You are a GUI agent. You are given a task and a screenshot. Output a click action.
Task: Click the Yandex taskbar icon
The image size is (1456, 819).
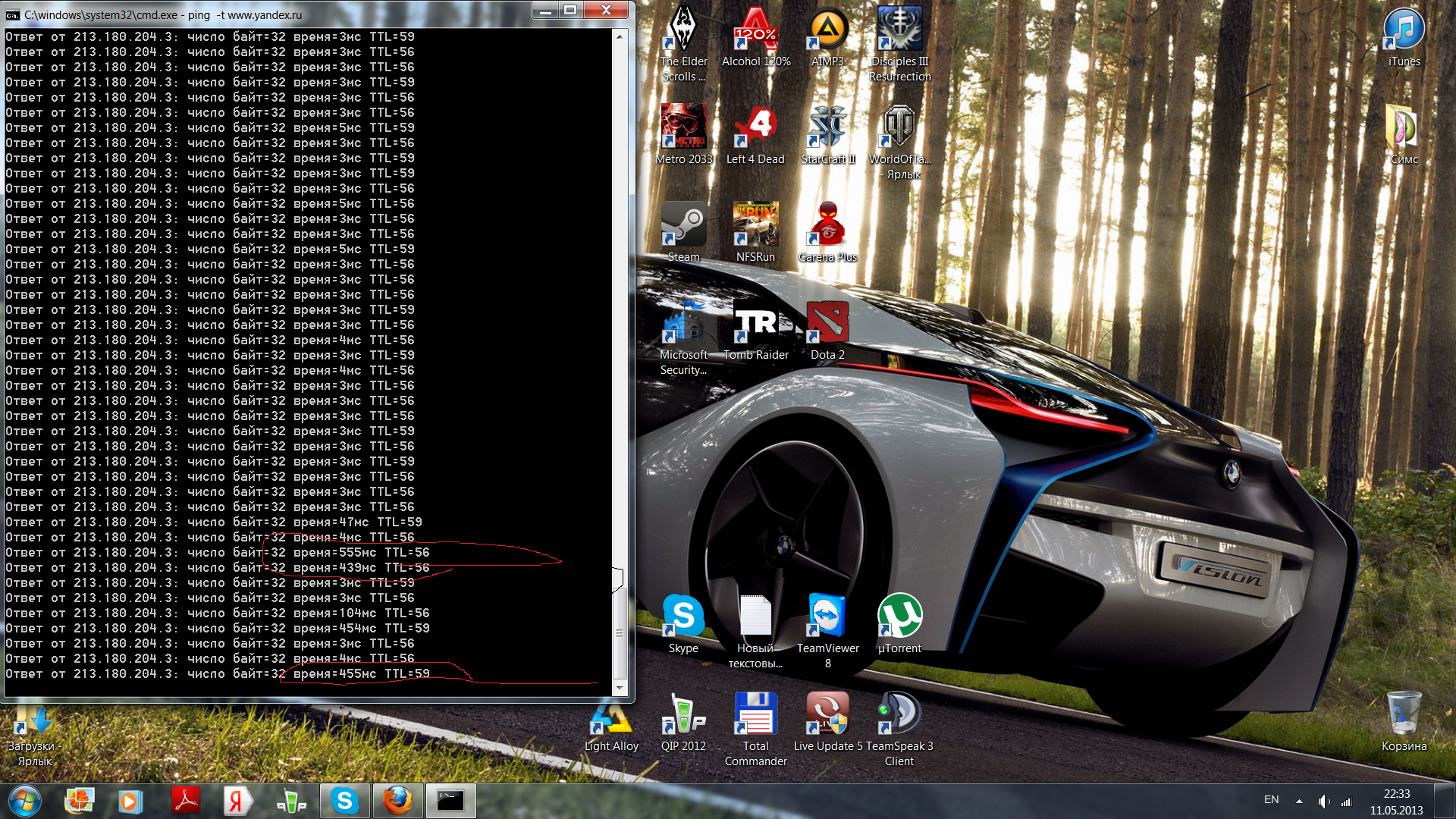click(237, 801)
